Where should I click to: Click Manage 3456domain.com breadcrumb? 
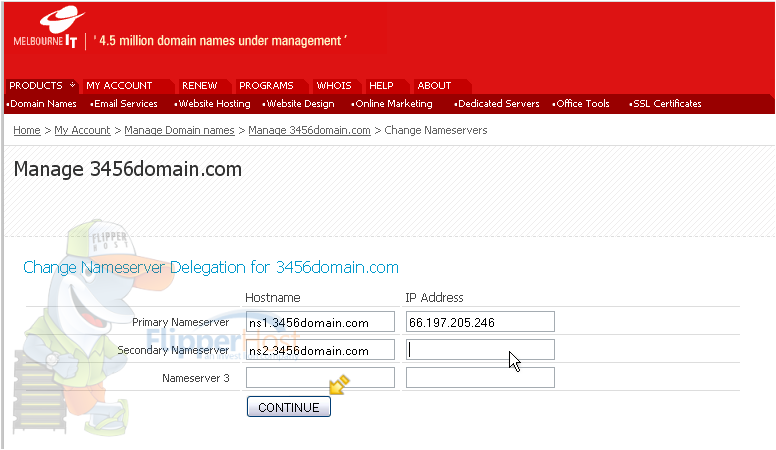[x=309, y=130]
